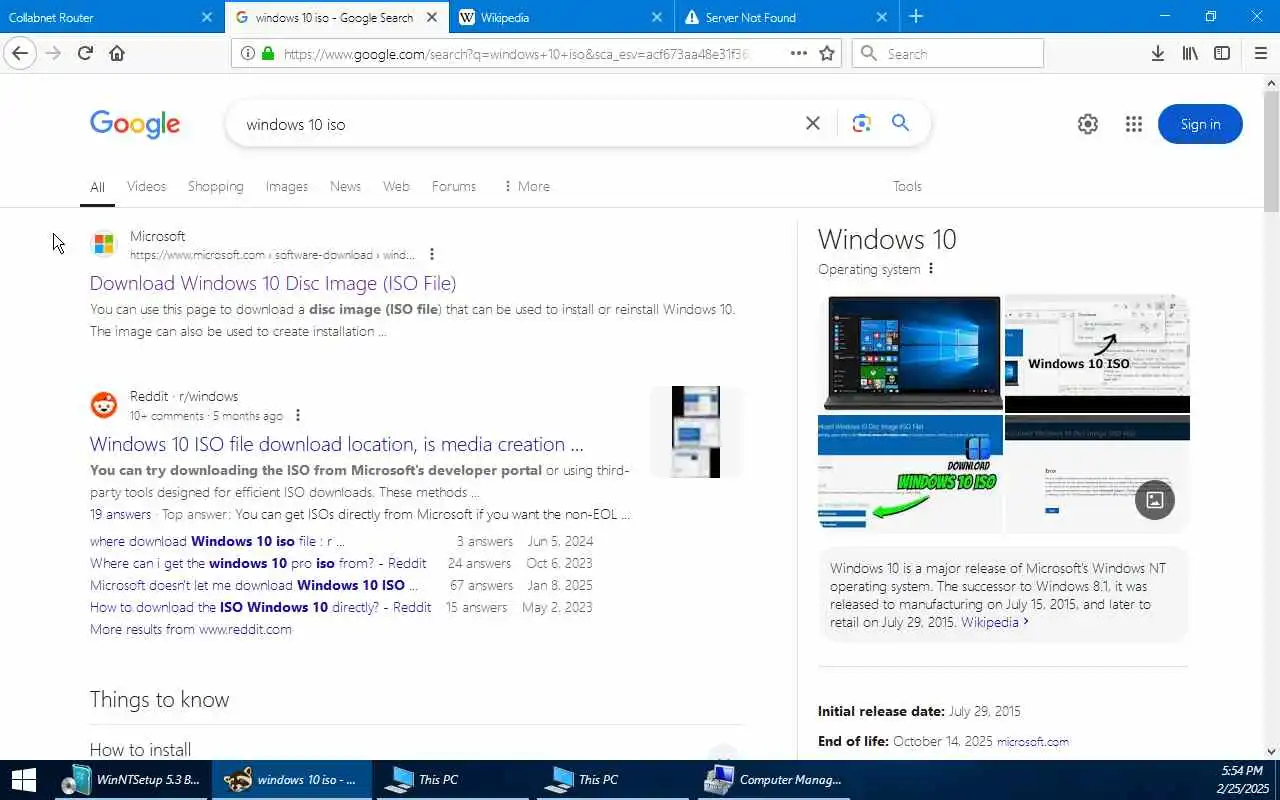Close the Collabnet Router tab
Viewport: 1280px width, 800px height.
(x=207, y=17)
